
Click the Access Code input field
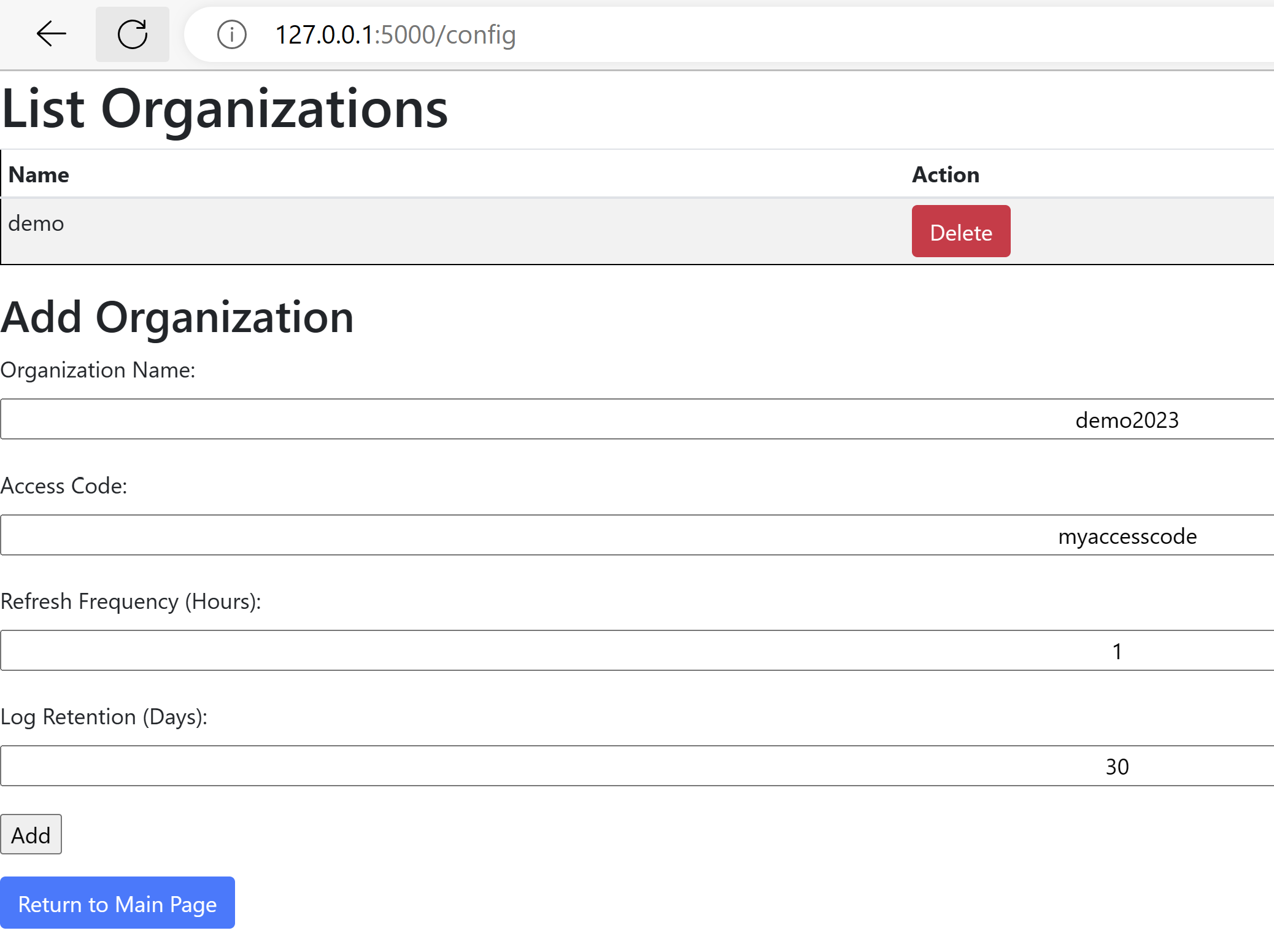[637, 535]
